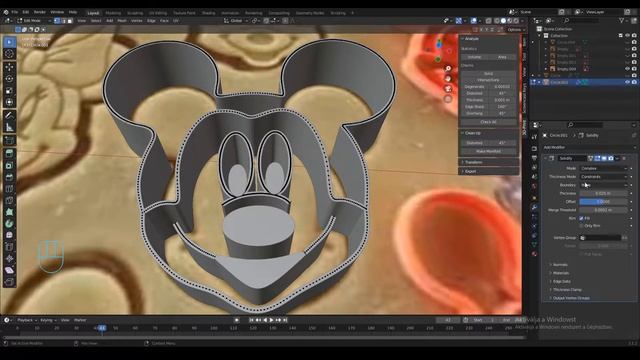Screen dimensions: 640x360
Task: Open the Mesh menu in viewport header
Action: click(x=122, y=20)
